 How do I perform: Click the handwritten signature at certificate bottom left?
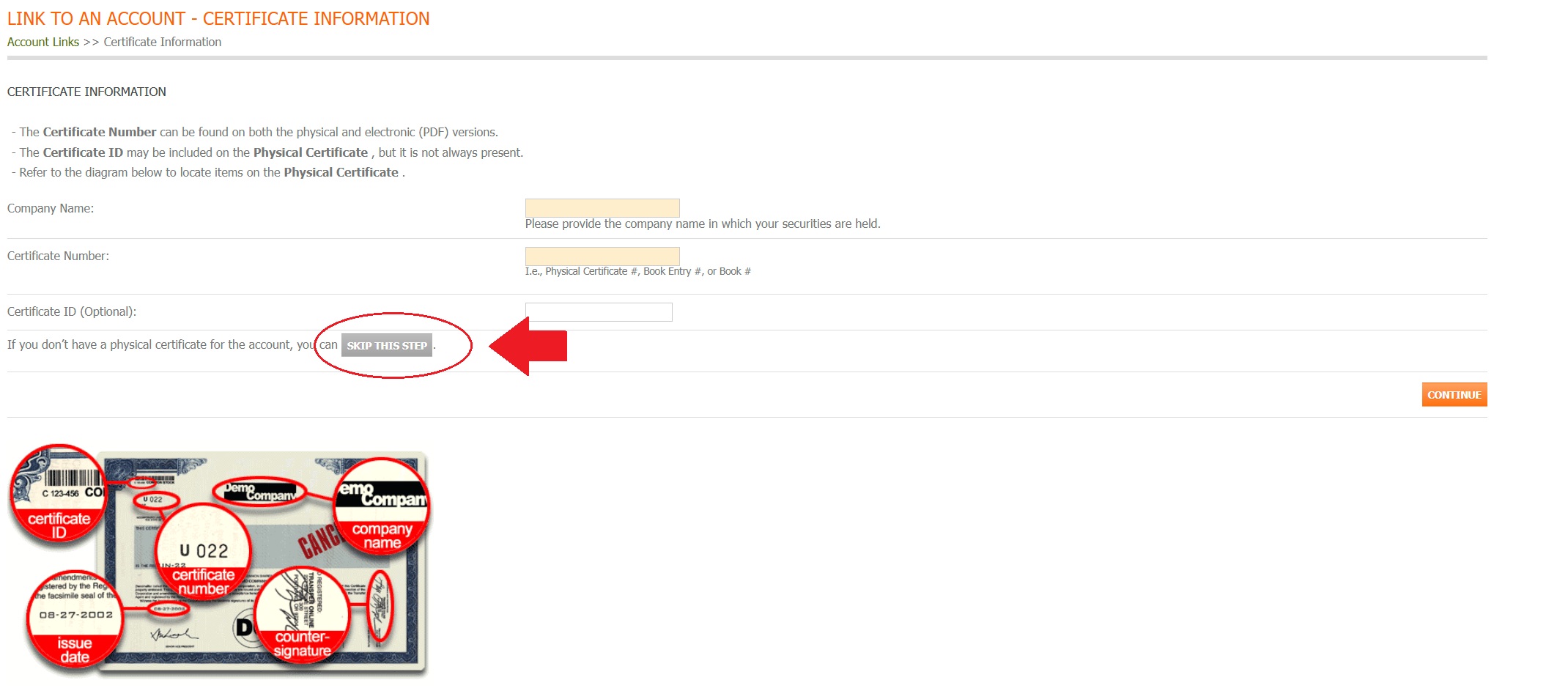[x=173, y=634]
